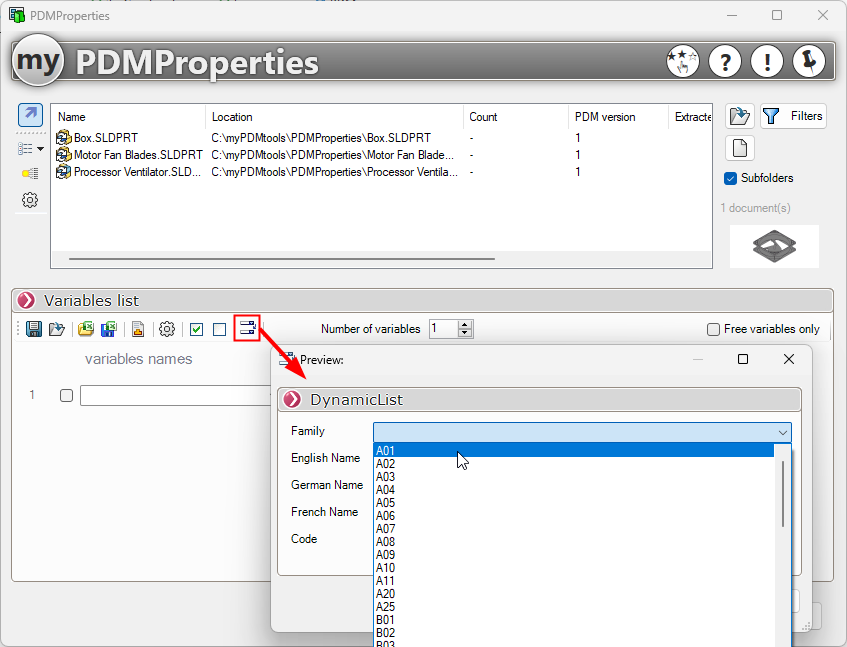Pick A25 from the Family list
The height and width of the screenshot is (647, 847).
click(574, 606)
